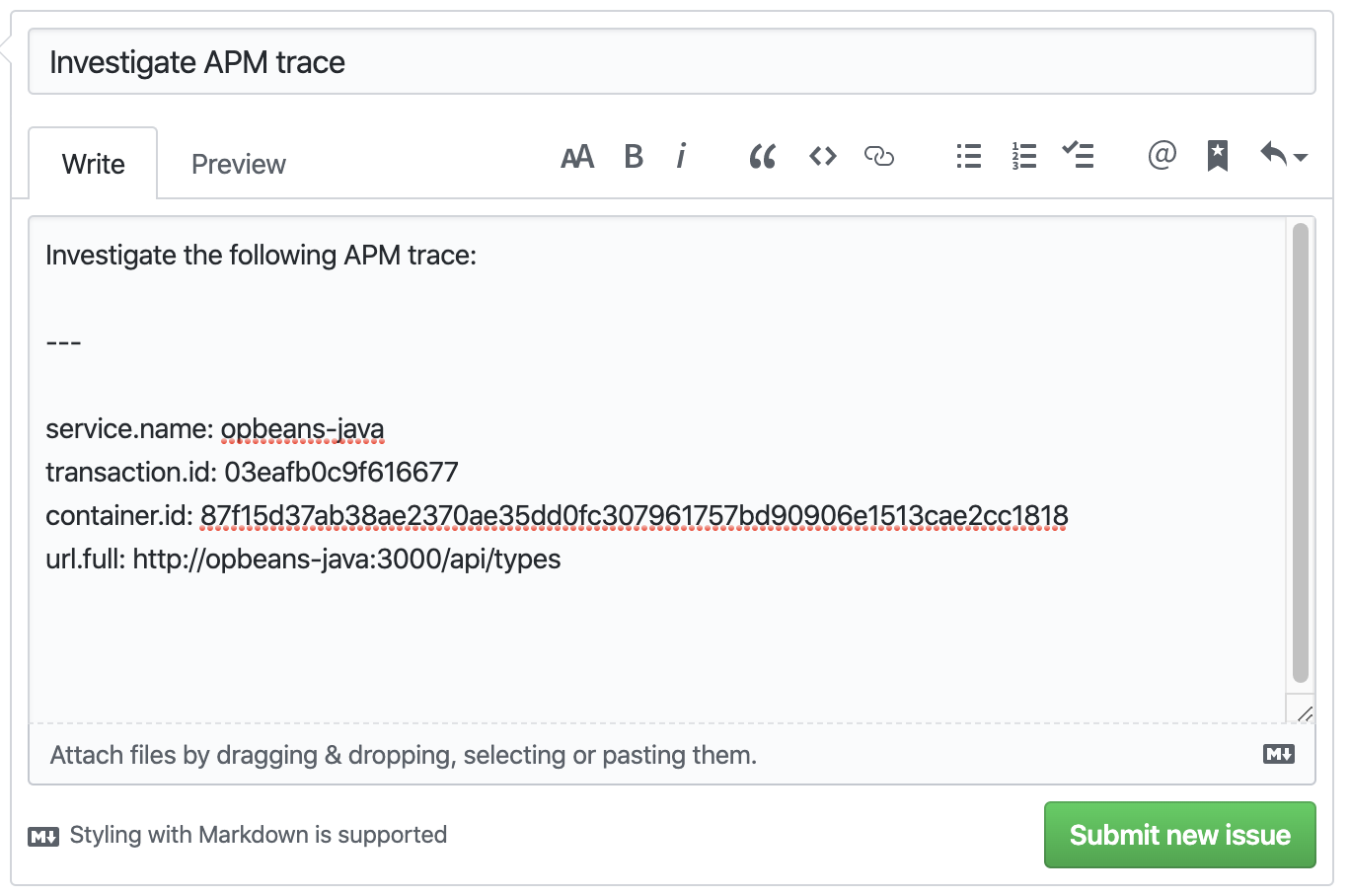Image resolution: width=1350 pixels, height=896 pixels.
Task: Click the comment box scrollbar
Action: tap(1299, 454)
